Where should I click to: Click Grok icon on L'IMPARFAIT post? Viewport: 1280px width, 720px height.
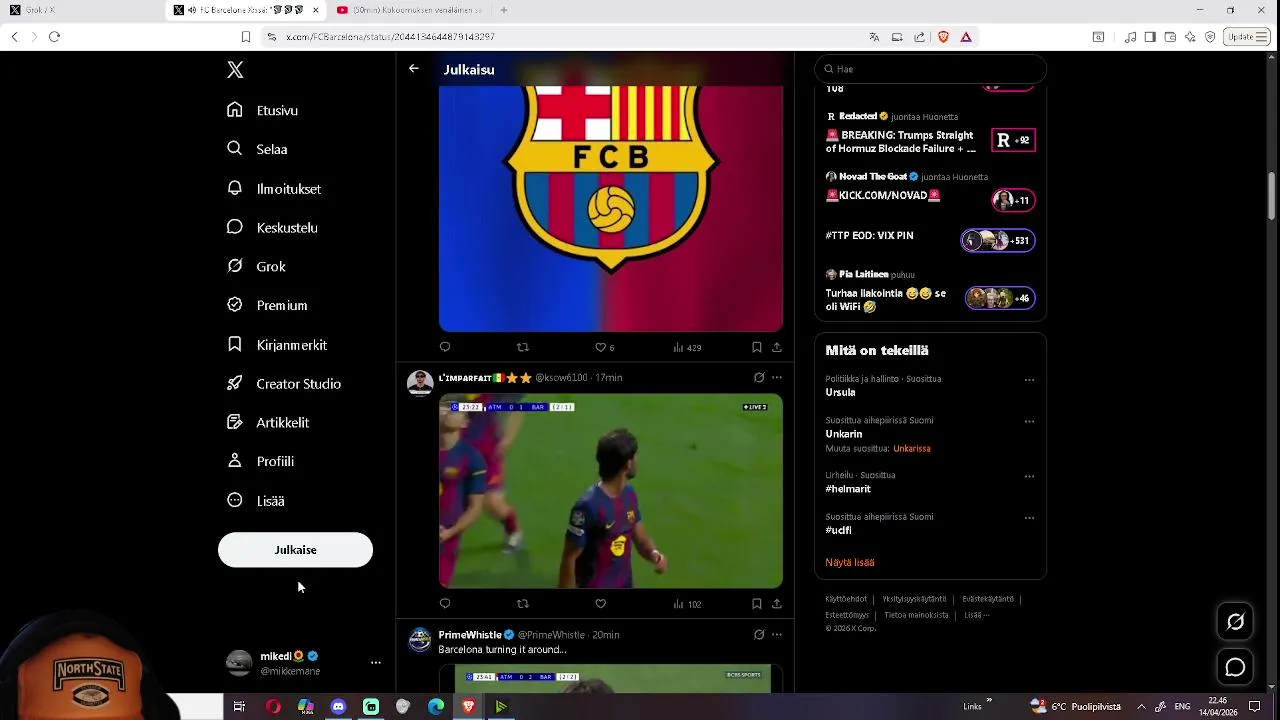pos(759,377)
